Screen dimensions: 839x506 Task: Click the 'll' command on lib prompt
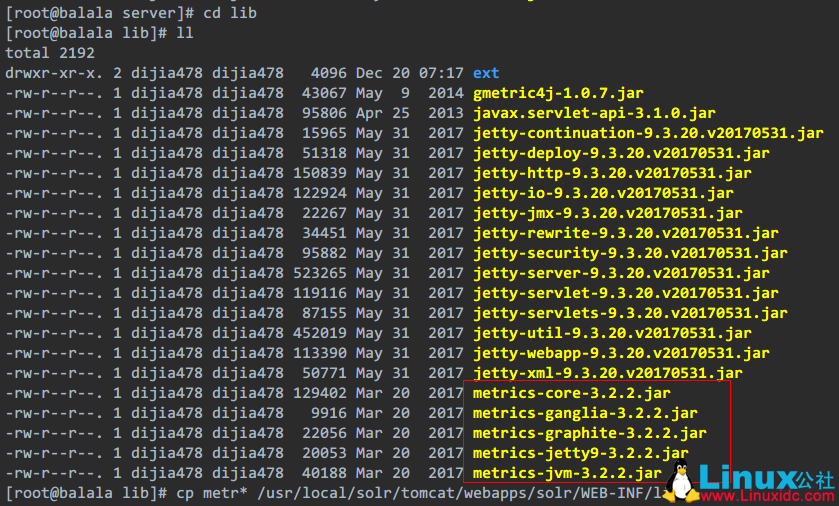pos(185,33)
